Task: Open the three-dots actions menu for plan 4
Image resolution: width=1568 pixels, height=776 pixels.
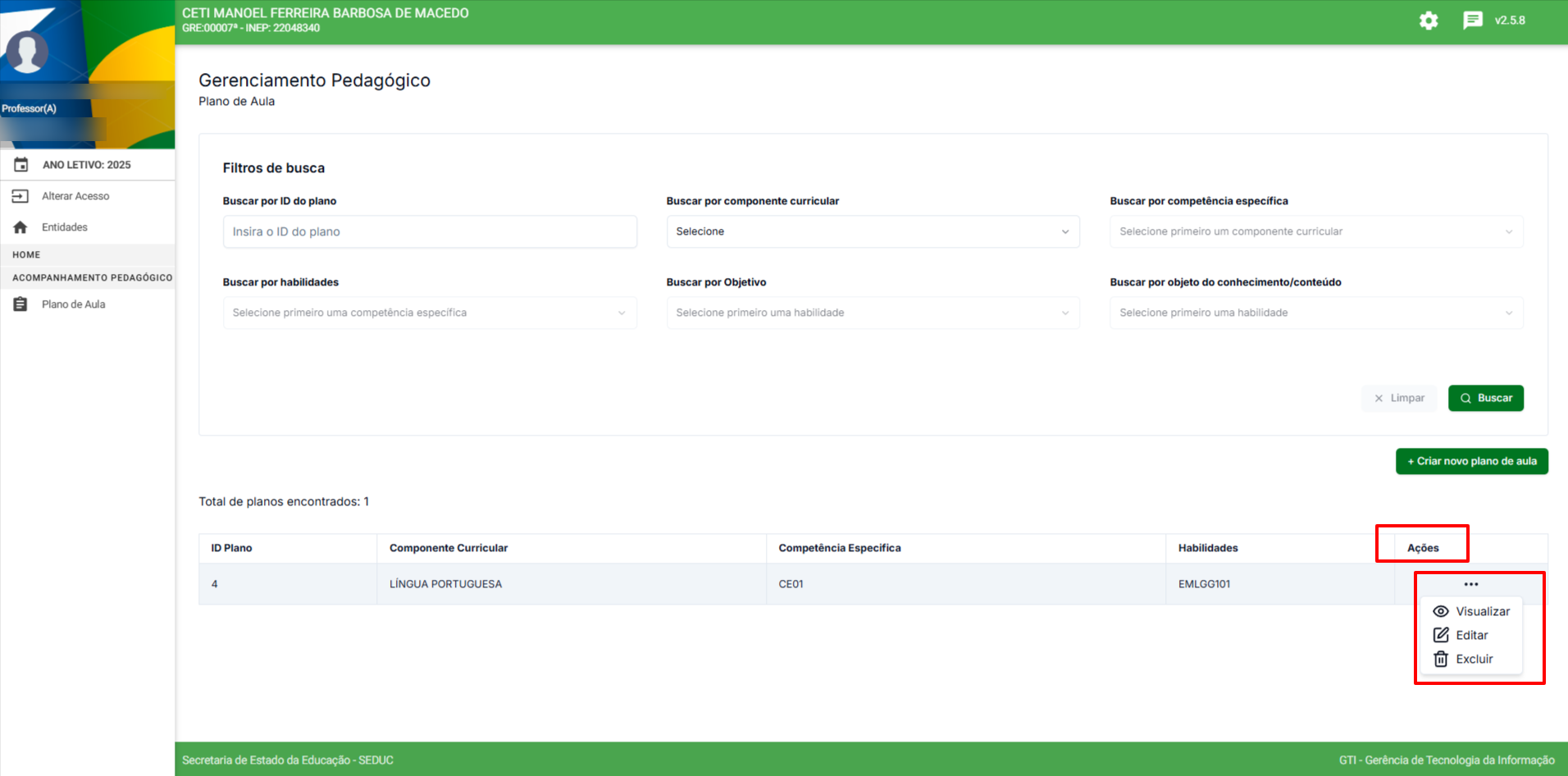Action: (1470, 584)
